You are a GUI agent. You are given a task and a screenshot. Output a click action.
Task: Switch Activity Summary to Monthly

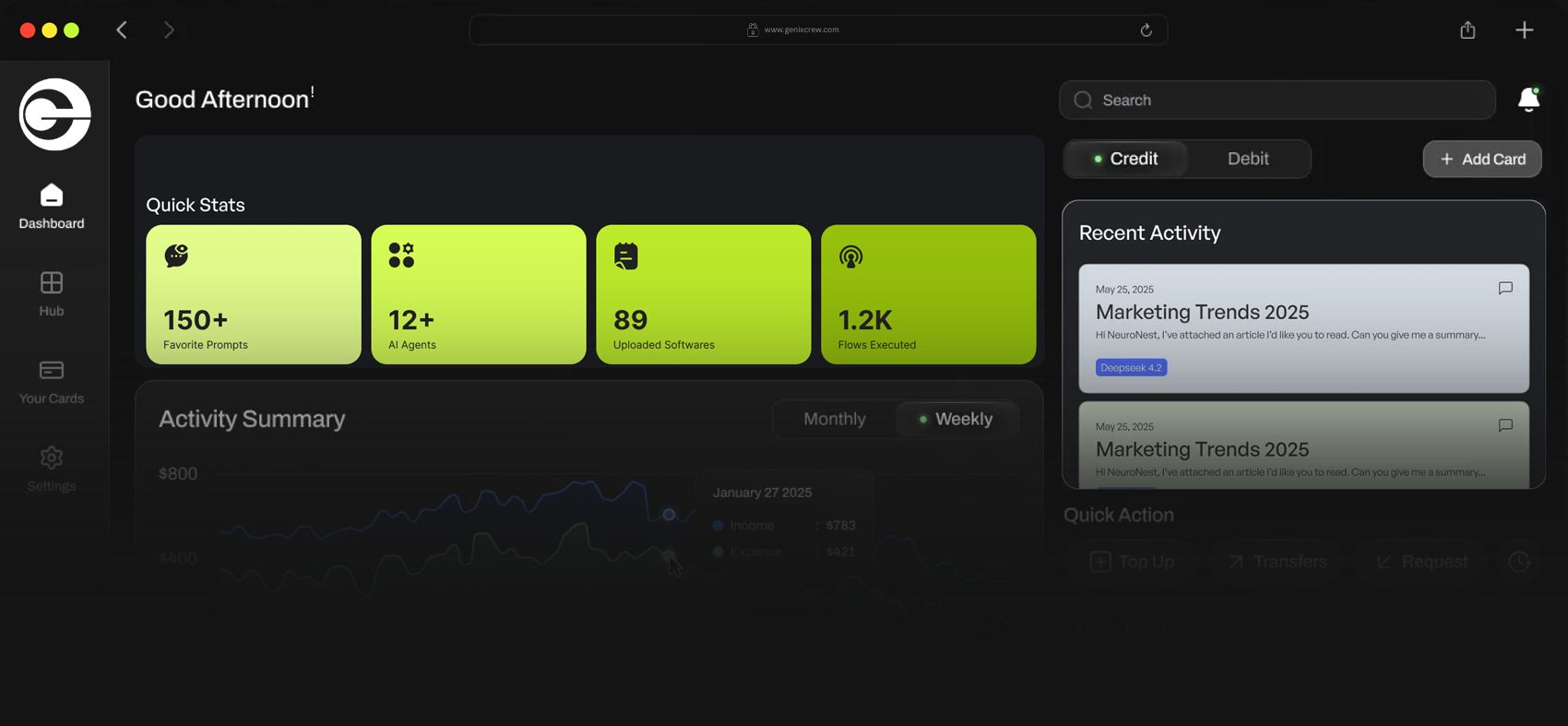pyautogui.click(x=835, y=419)
